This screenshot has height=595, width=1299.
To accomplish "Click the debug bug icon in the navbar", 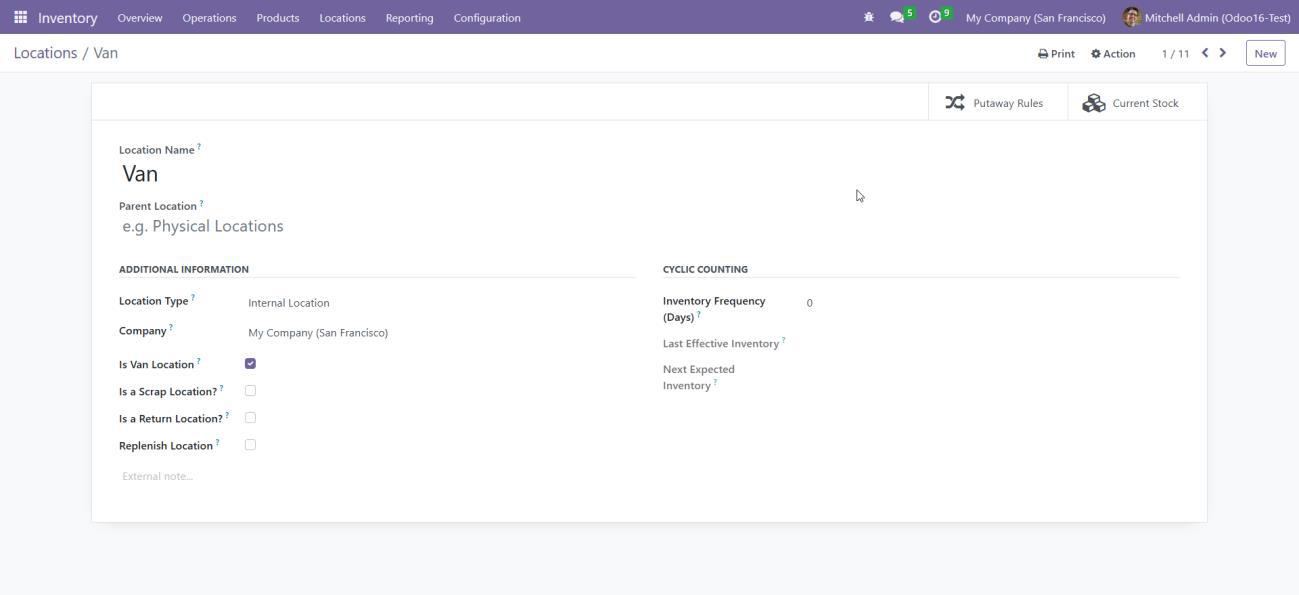I will (868, 18).
